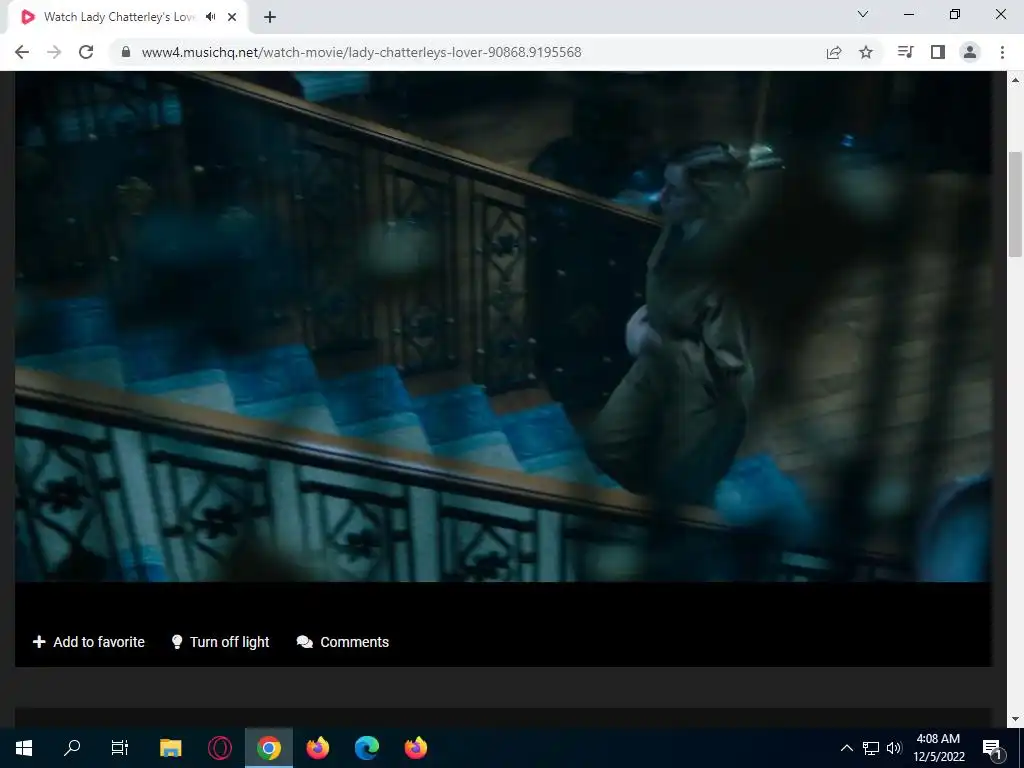The width and height of the screenshot is (1024, 768).
Task: Click scrollbar down arrow
Action: 1015,719
